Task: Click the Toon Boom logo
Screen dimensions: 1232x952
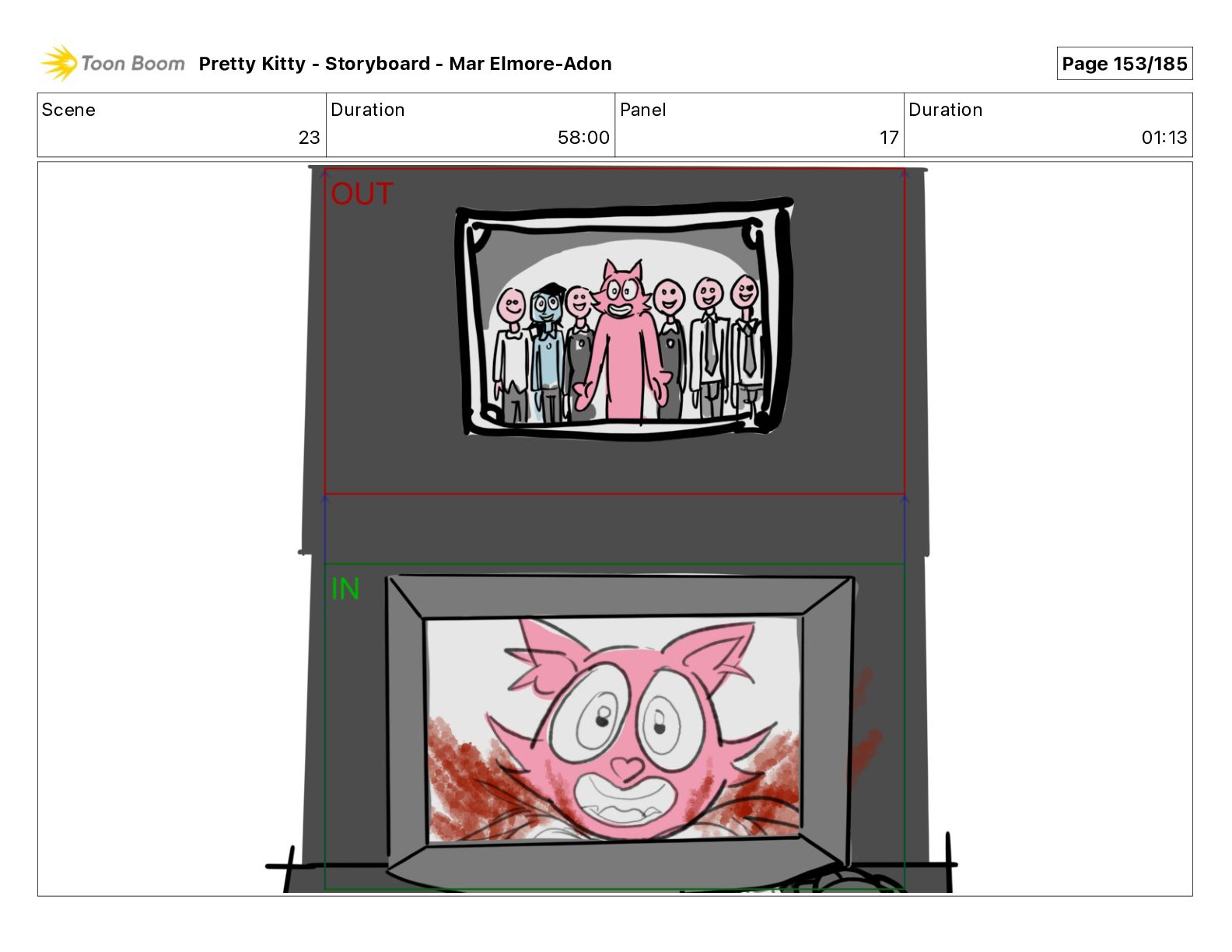Action: click(x=113, y=63)
